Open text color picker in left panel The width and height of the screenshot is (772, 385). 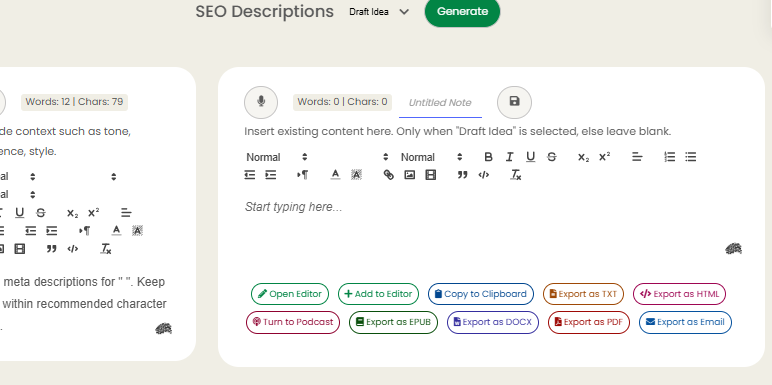click(x=116, y=230)
